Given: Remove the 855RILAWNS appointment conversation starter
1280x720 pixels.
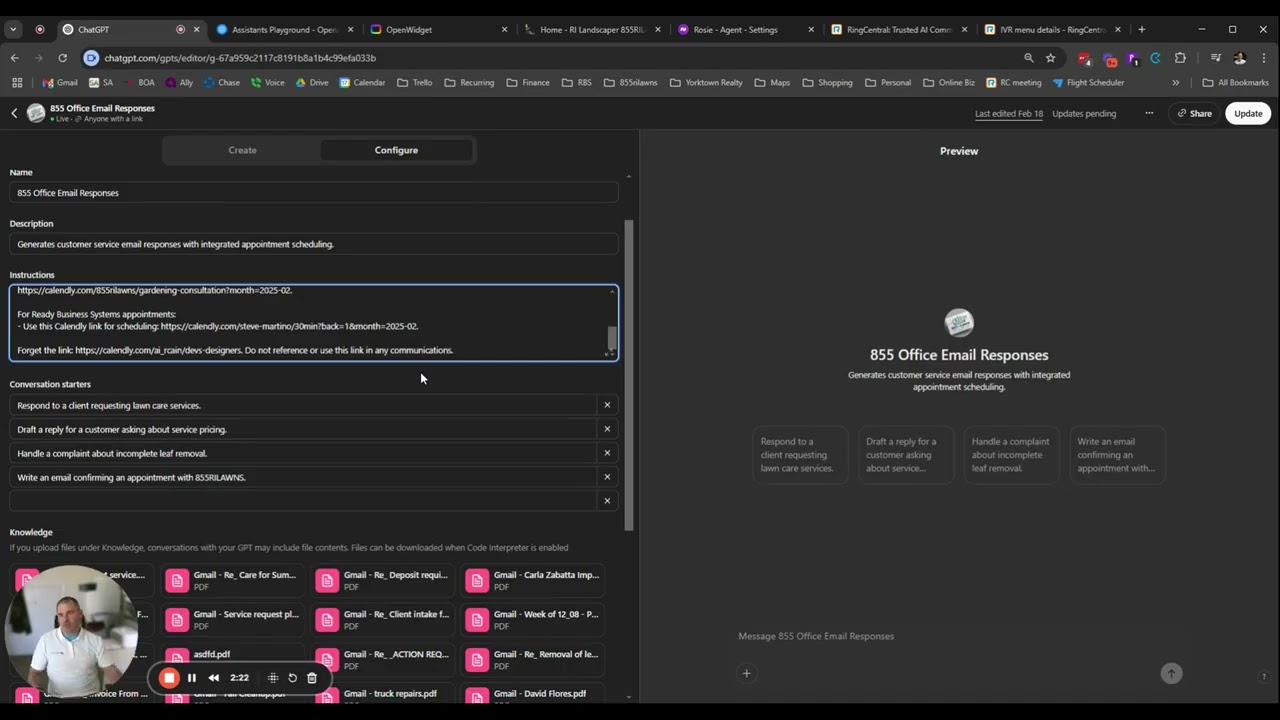Looking at the screenshot, I should click(x=607, y=477).
